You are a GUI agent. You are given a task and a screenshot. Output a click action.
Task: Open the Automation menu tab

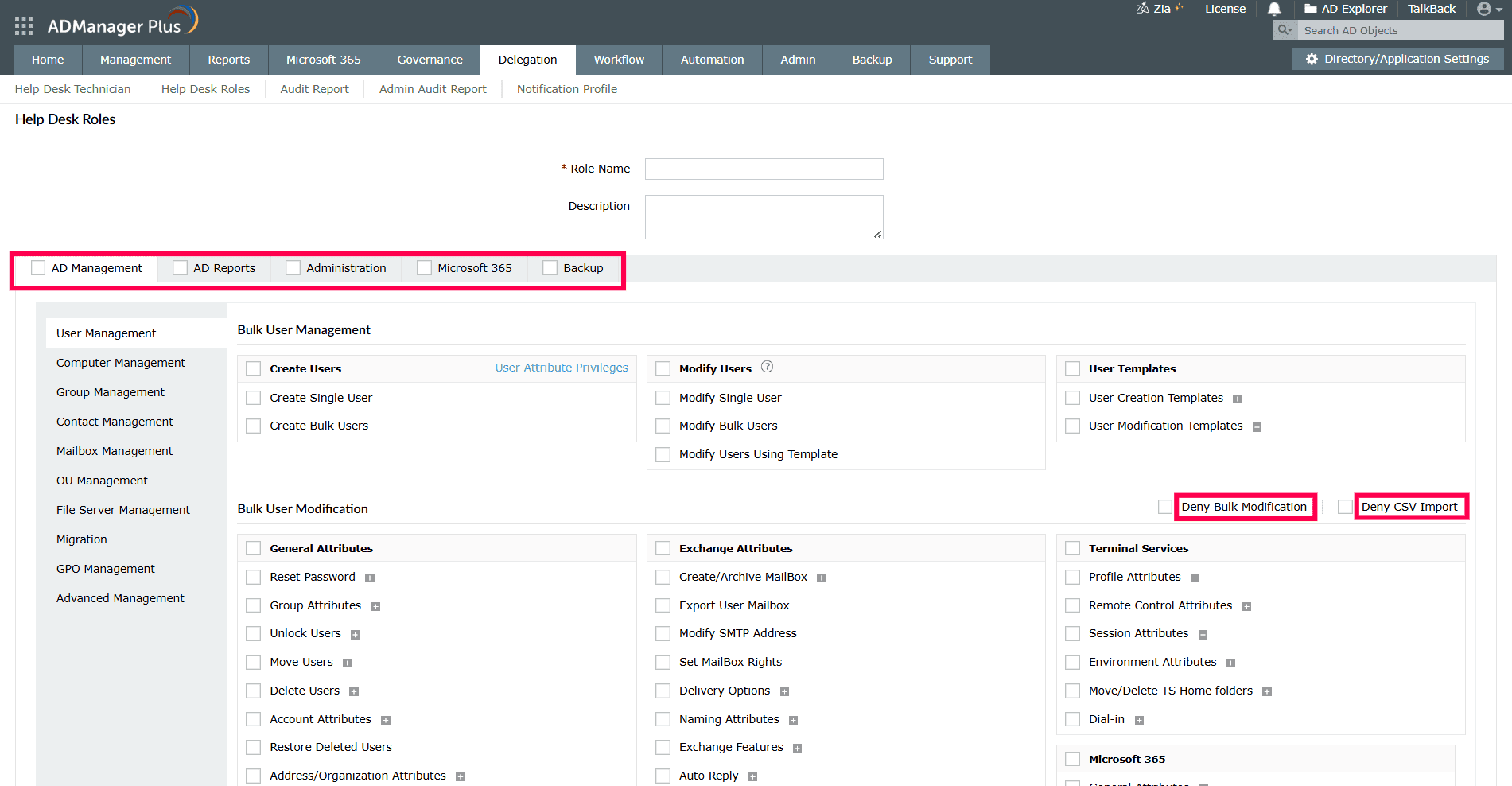[x=713, y=60]
